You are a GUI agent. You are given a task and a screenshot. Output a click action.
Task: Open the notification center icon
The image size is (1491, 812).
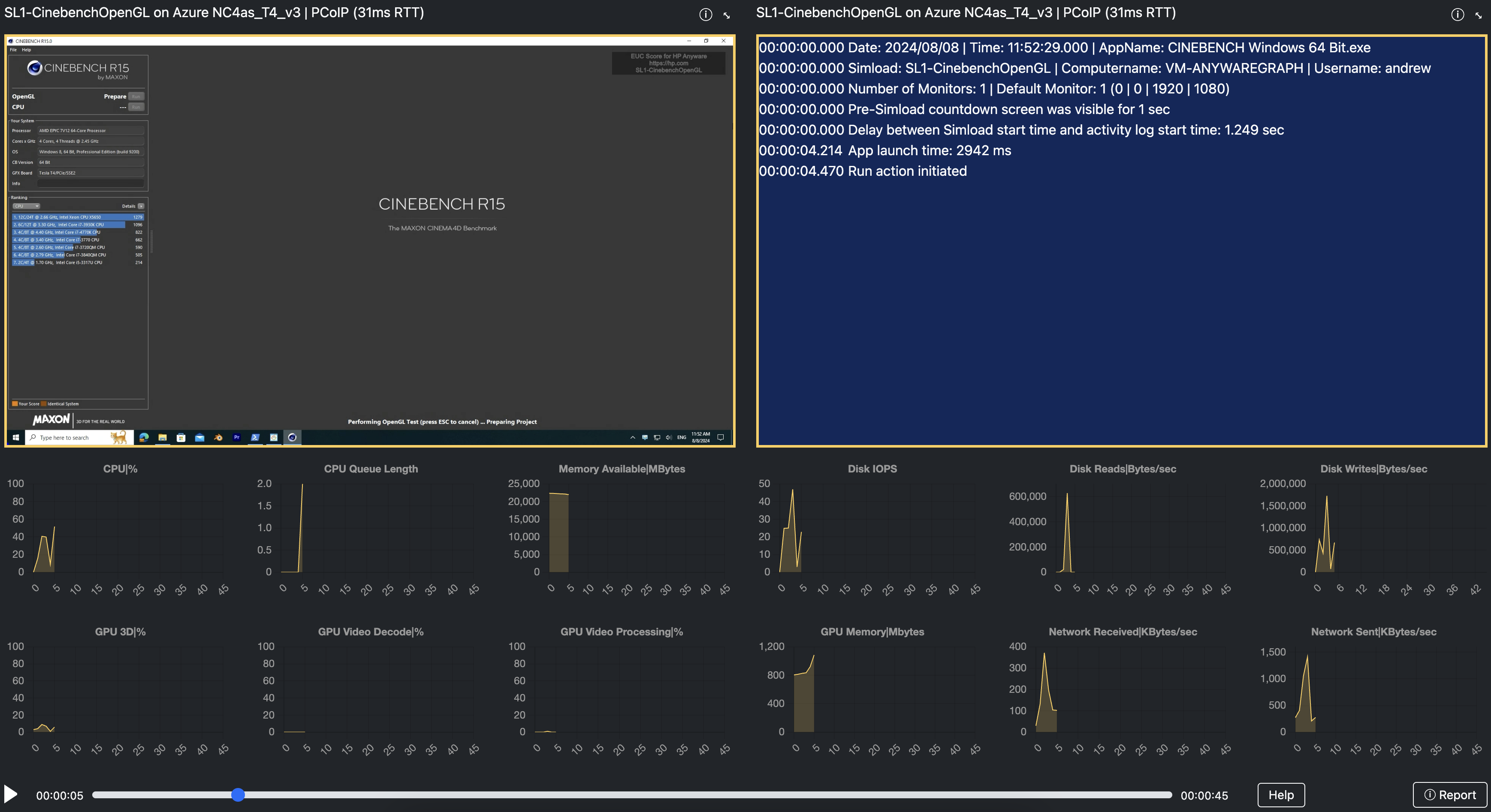pos(721,437)
